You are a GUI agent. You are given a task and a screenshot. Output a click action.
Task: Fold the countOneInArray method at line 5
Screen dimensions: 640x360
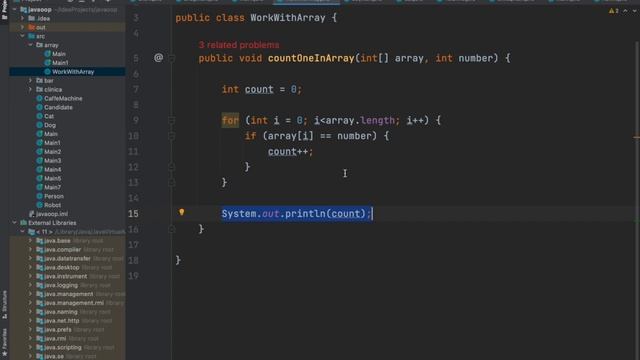172,58
